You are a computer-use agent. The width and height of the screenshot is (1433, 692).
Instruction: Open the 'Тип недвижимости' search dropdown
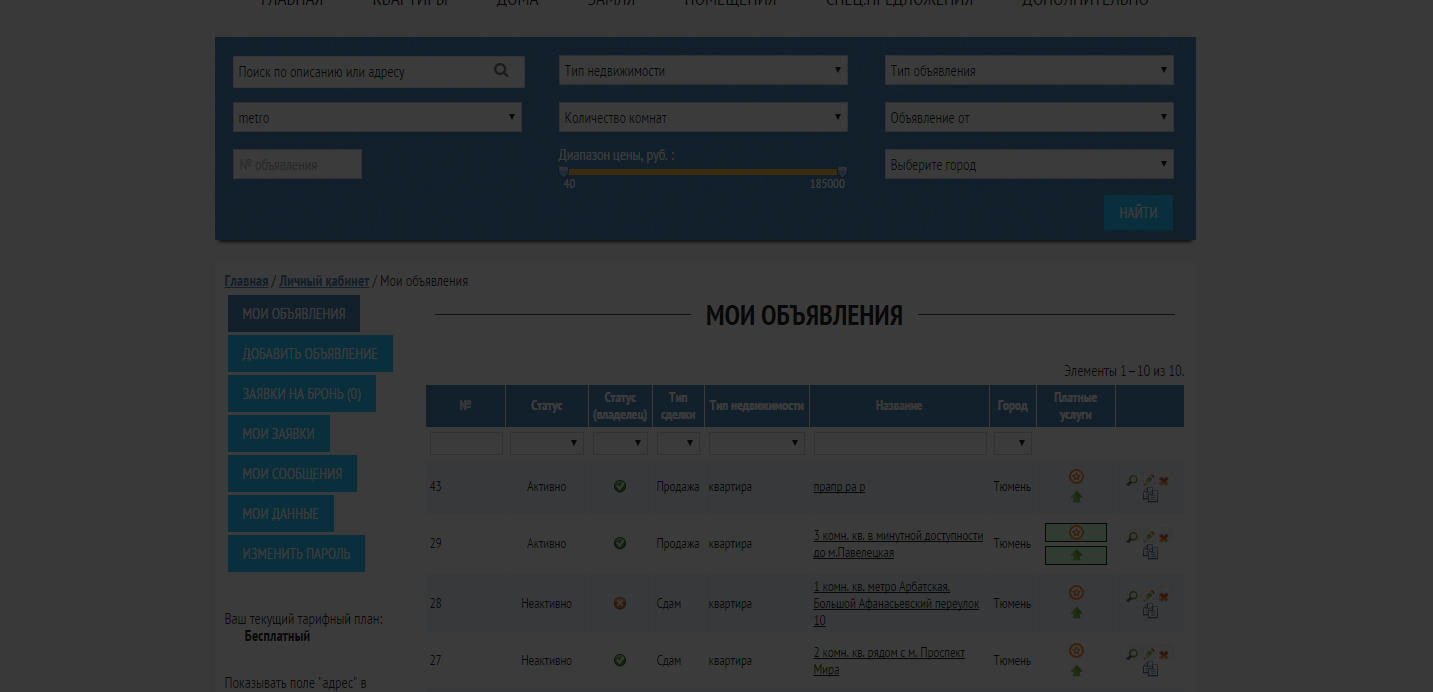pyautogui.click(x=703, y=70)
